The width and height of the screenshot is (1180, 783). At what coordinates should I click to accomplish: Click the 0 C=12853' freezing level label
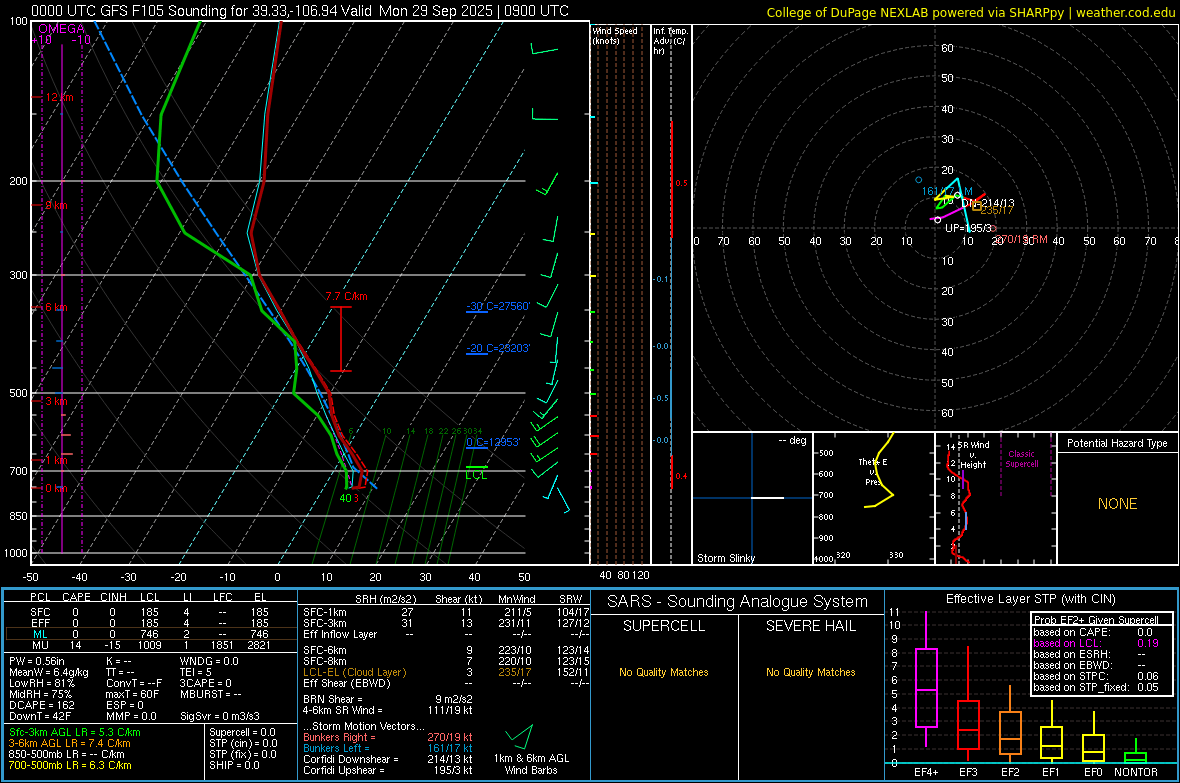[493, 442]
